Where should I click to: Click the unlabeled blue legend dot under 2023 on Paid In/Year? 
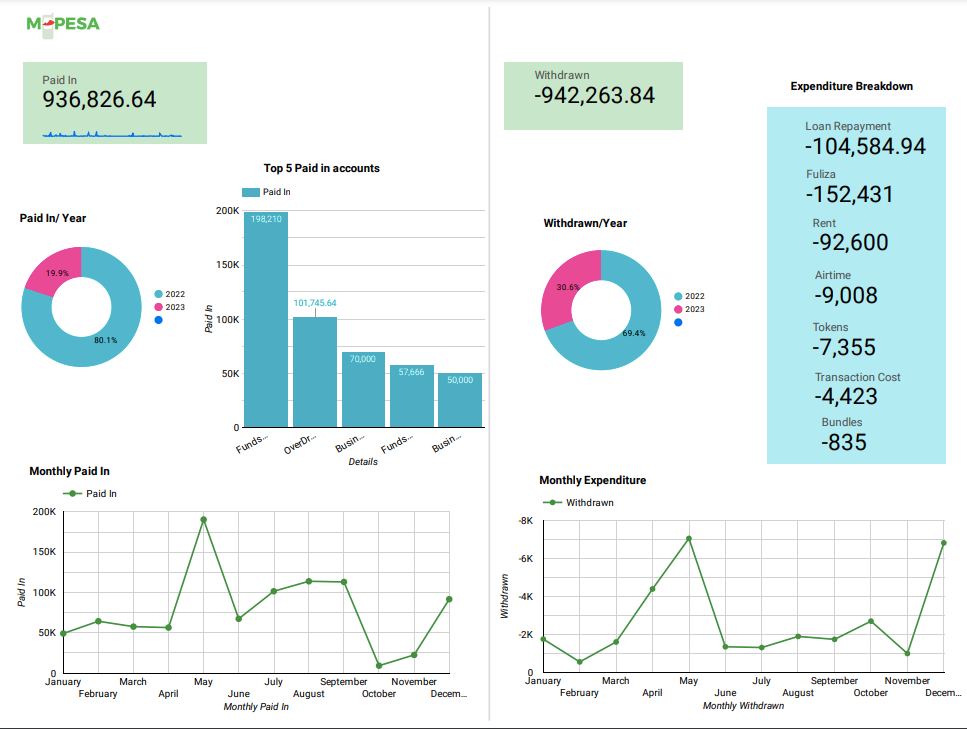click(158, 321)
